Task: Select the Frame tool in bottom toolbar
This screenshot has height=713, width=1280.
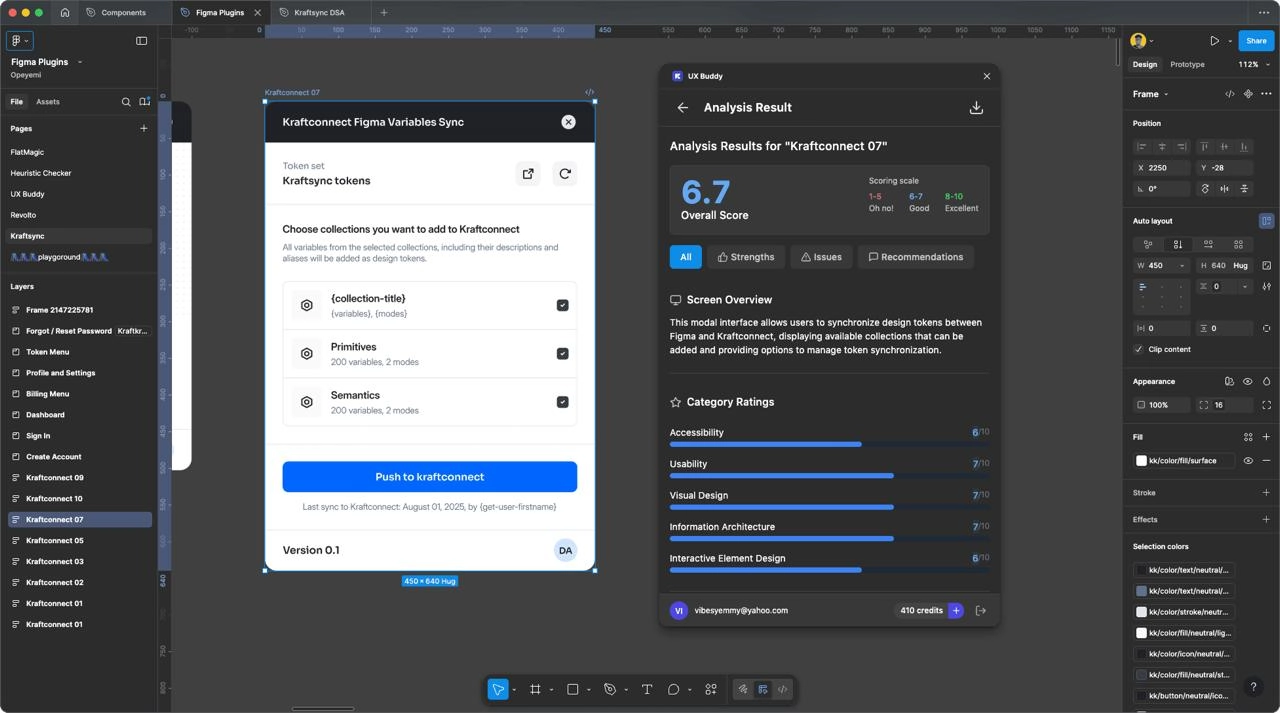Action: 535,689
